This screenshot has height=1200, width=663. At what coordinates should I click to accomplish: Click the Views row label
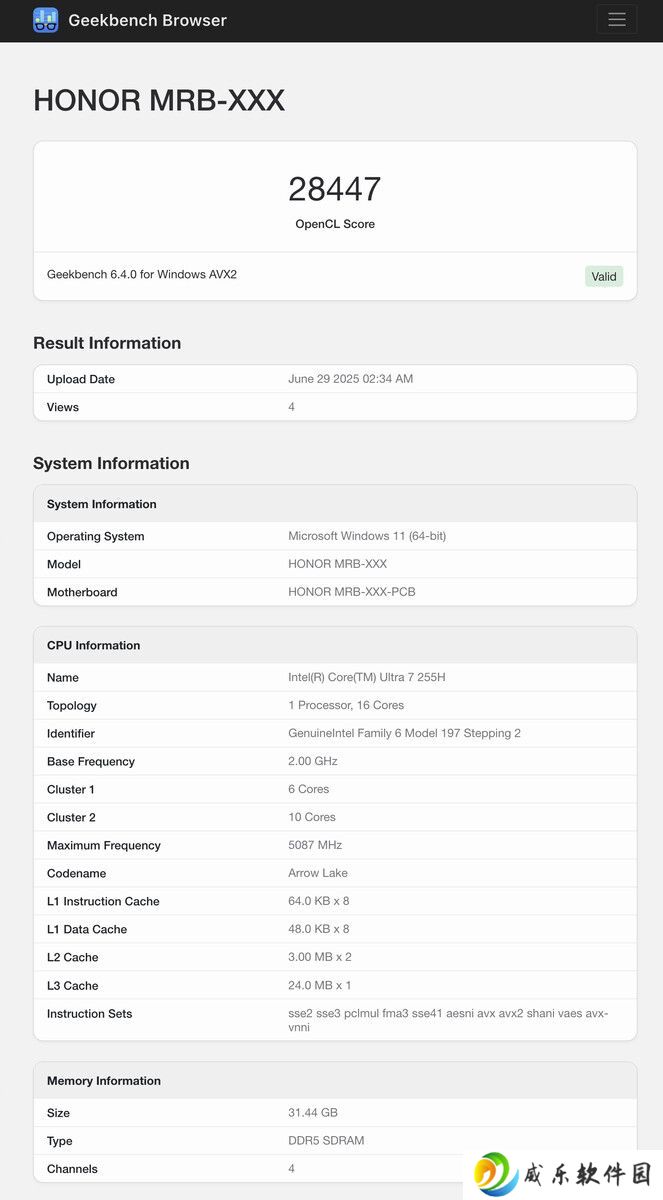(x=63, y=407)
